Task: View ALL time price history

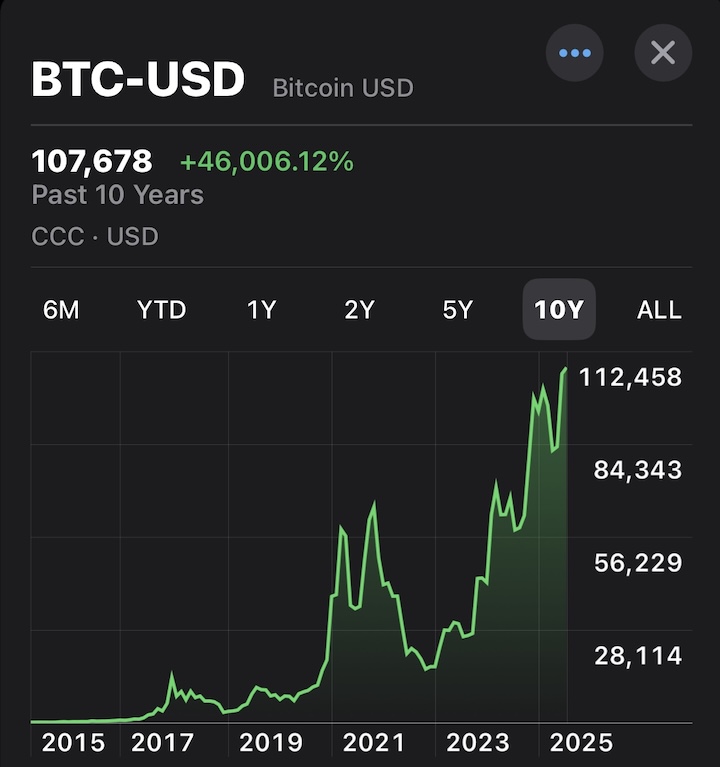Action: pos(659,310)
